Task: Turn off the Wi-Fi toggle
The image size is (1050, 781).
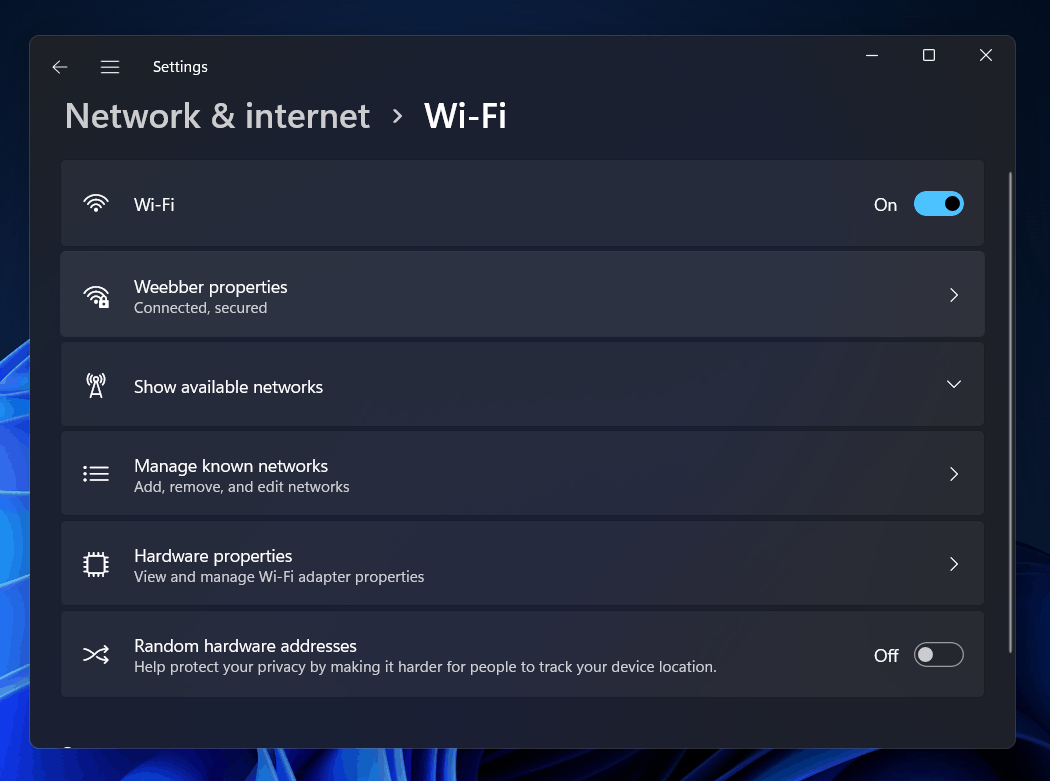Action: [x=938, y=204]
